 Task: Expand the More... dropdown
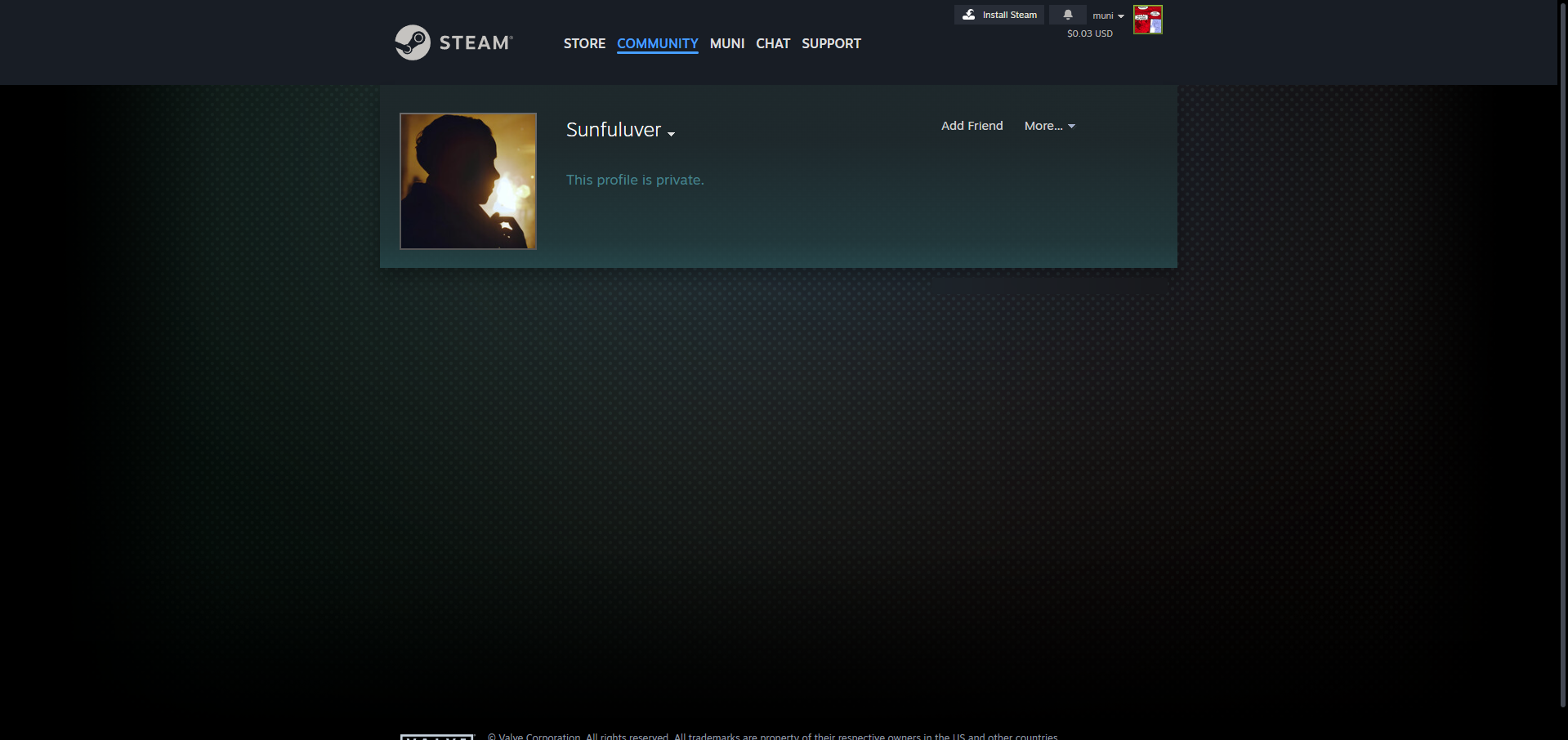pyautogui.click(x=1050, y=126)
